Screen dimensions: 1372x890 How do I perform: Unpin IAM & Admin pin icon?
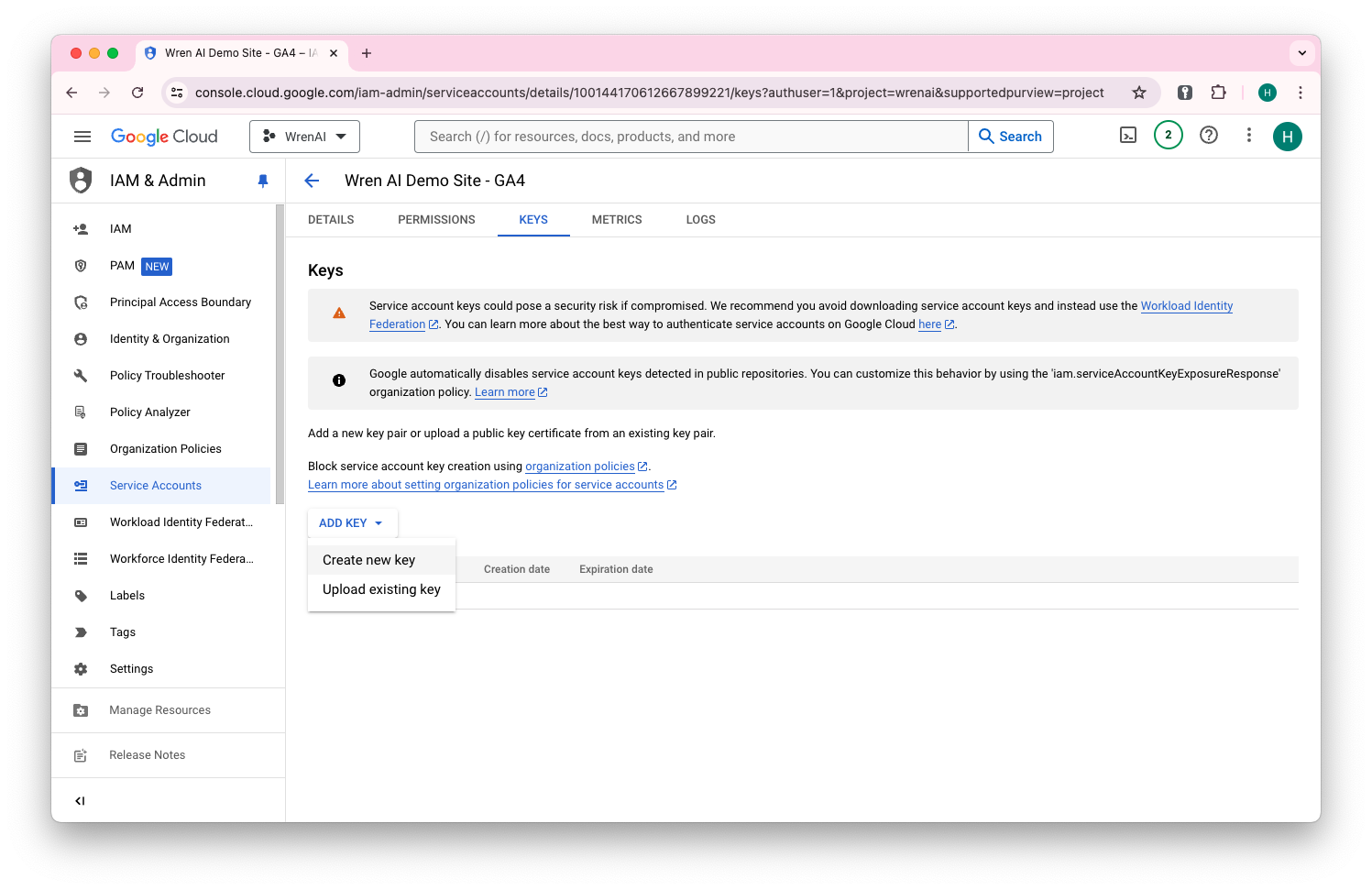pyautogui.click(x=263, y=181)
